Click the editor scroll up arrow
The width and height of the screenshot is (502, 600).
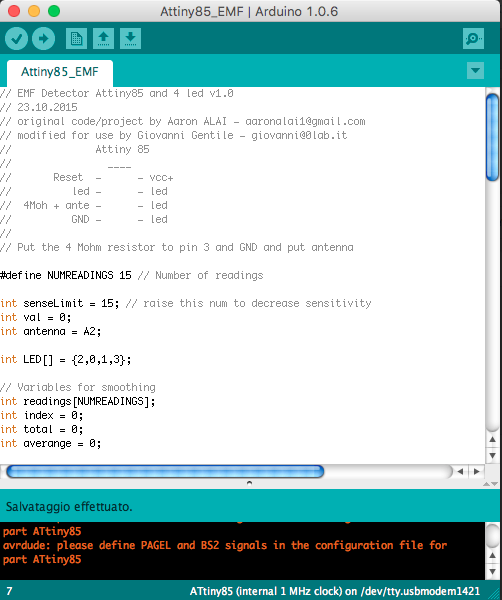(493, 440)
